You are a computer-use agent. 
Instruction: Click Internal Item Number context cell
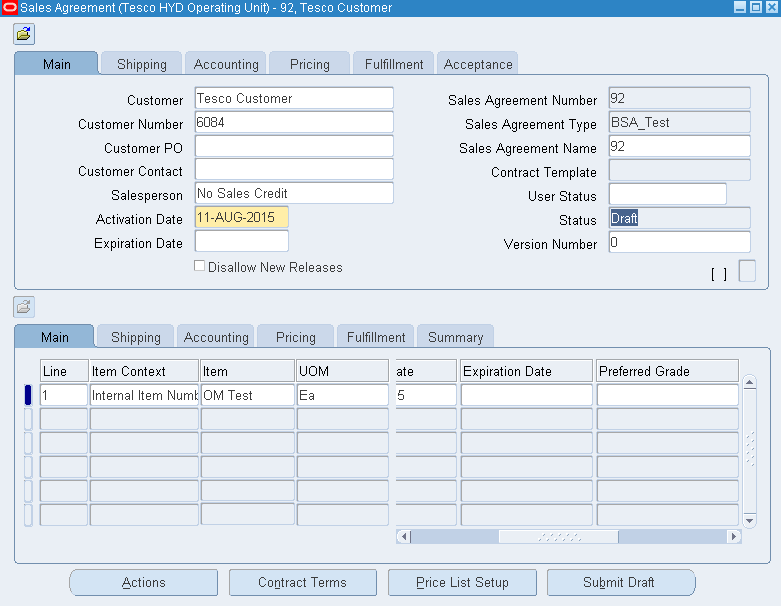click(144, 395)
